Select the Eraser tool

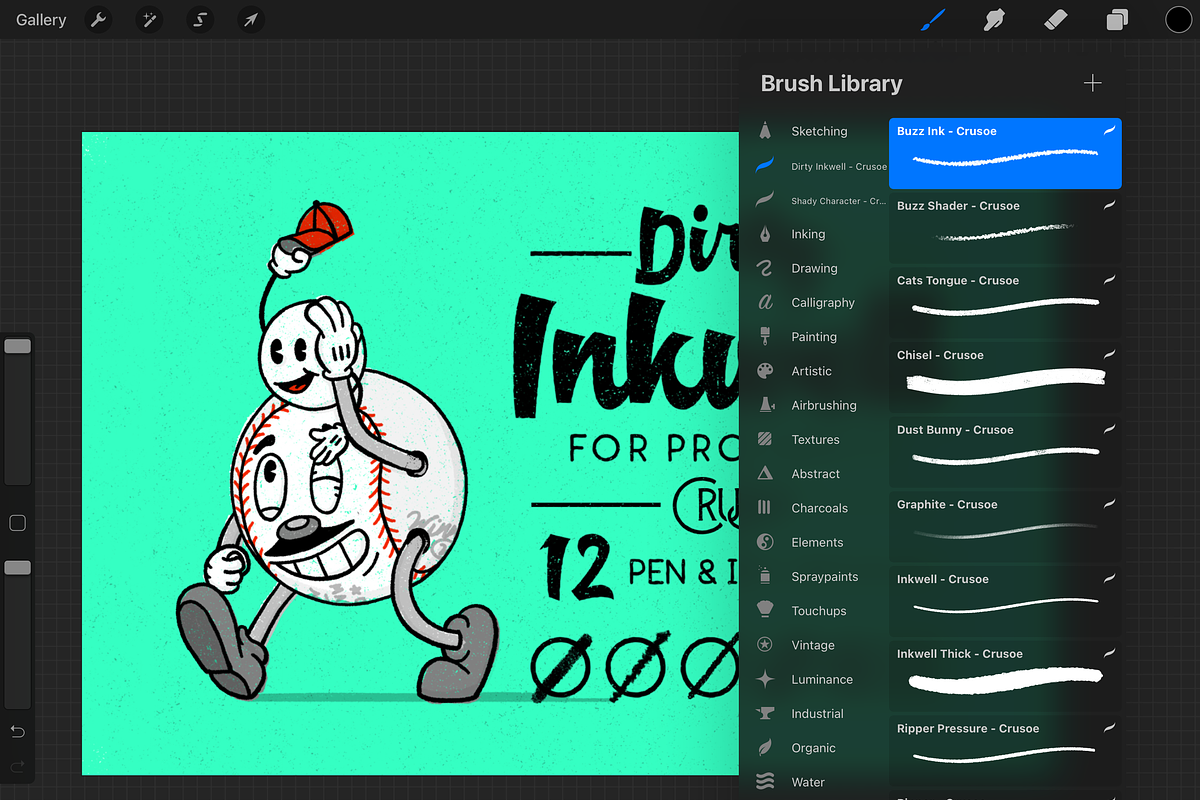(x=1055, y=20)
